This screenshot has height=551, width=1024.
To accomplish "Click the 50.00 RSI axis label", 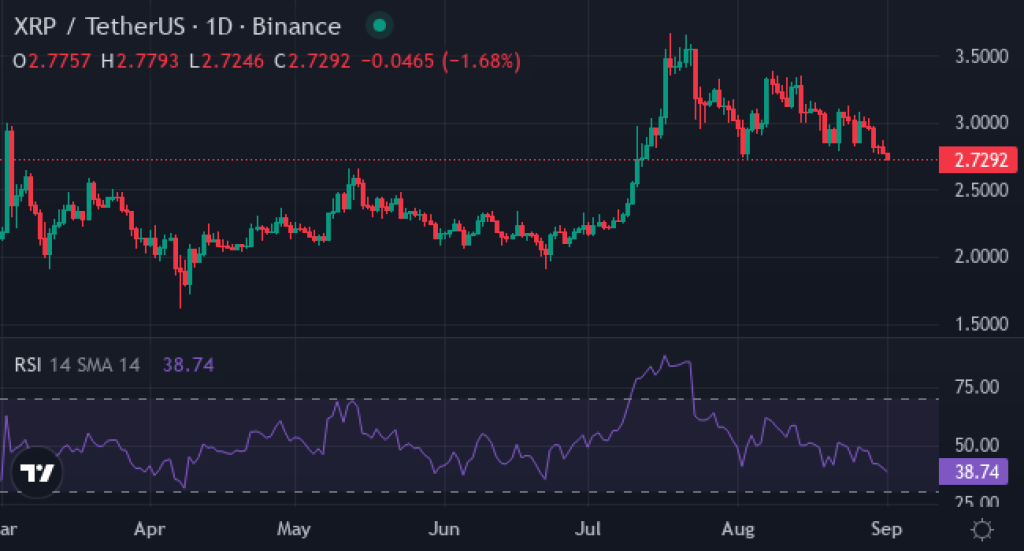I will 976,446.
